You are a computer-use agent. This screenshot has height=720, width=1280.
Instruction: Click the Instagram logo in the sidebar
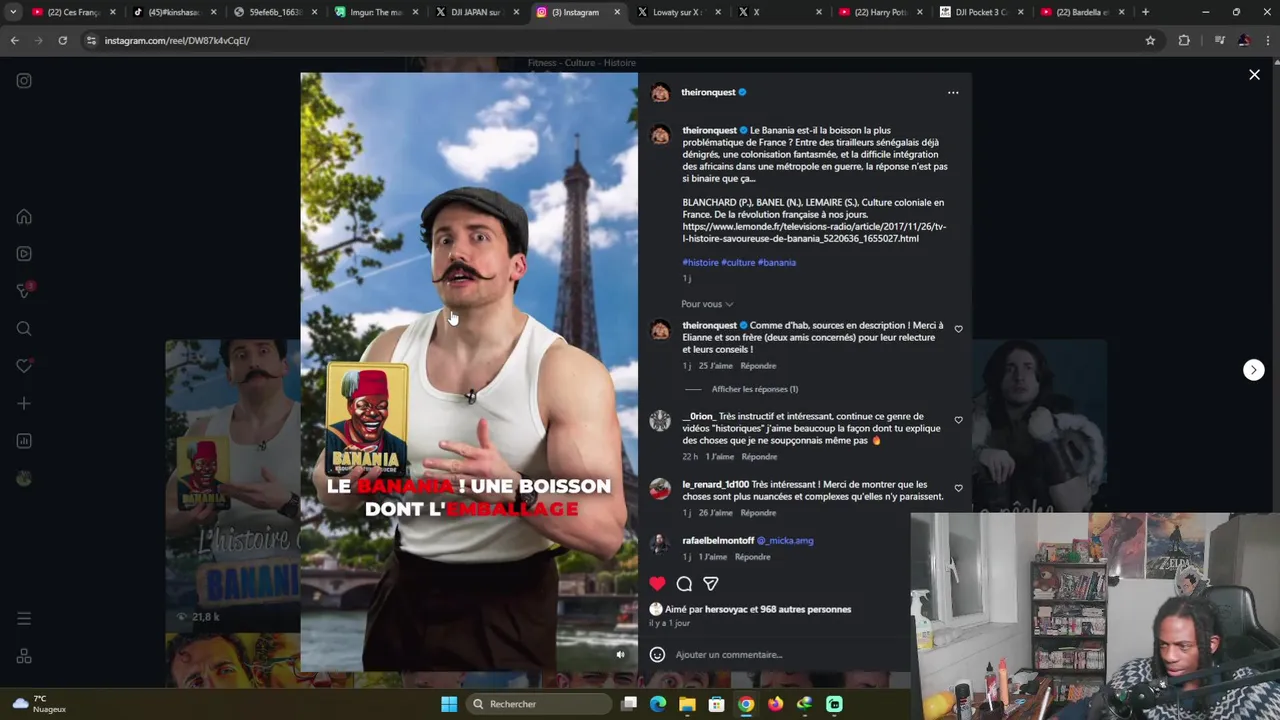[24, 81]
